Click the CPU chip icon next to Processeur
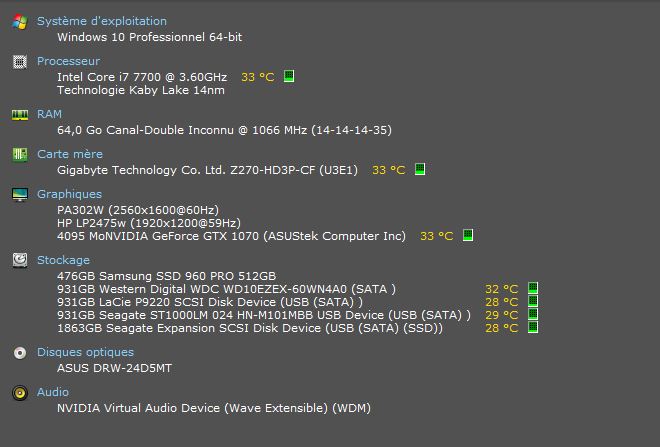This screenshot has height=447, width=660. click(20, 61)
